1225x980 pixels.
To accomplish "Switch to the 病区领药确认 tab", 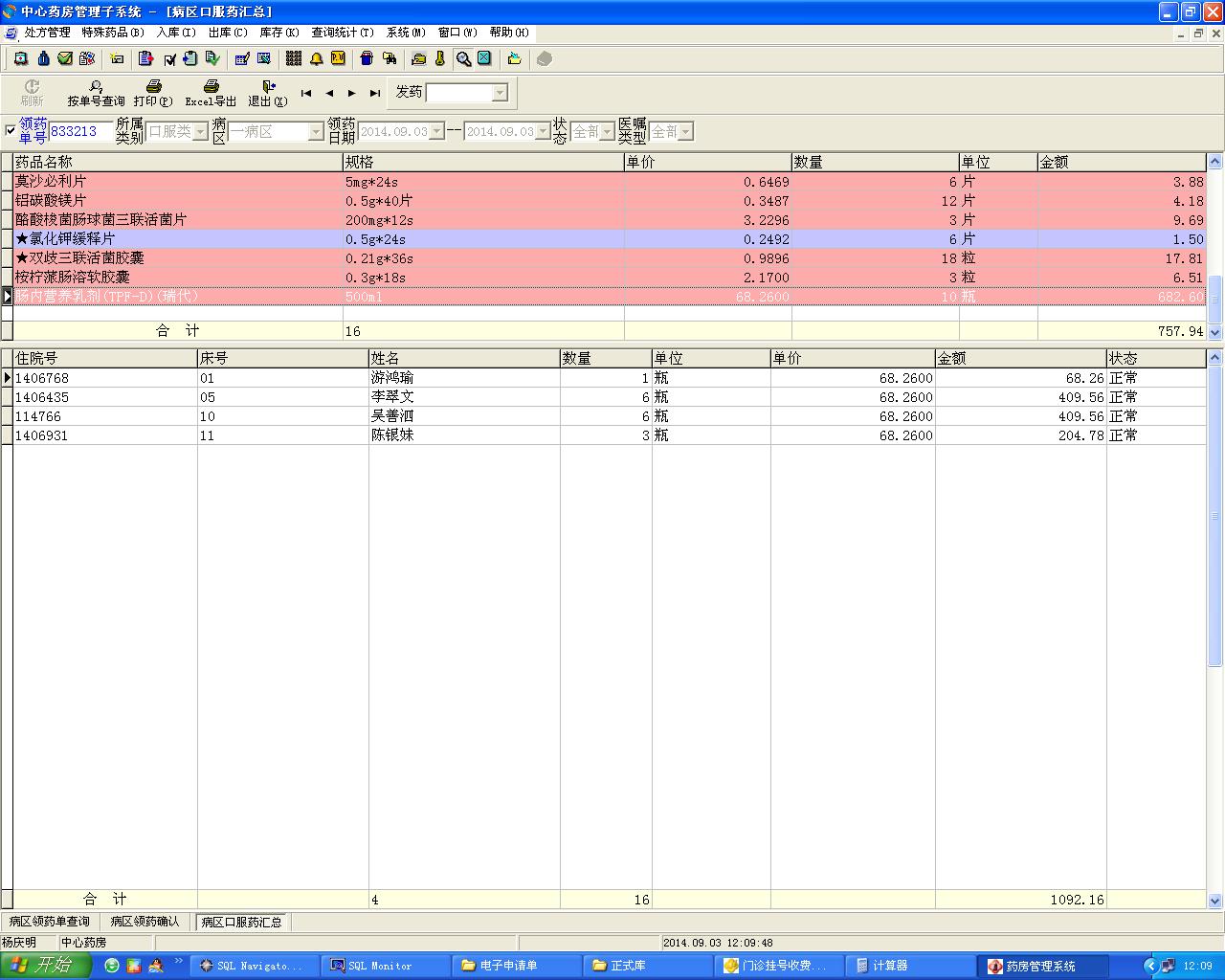I will (x=145, y=922).
